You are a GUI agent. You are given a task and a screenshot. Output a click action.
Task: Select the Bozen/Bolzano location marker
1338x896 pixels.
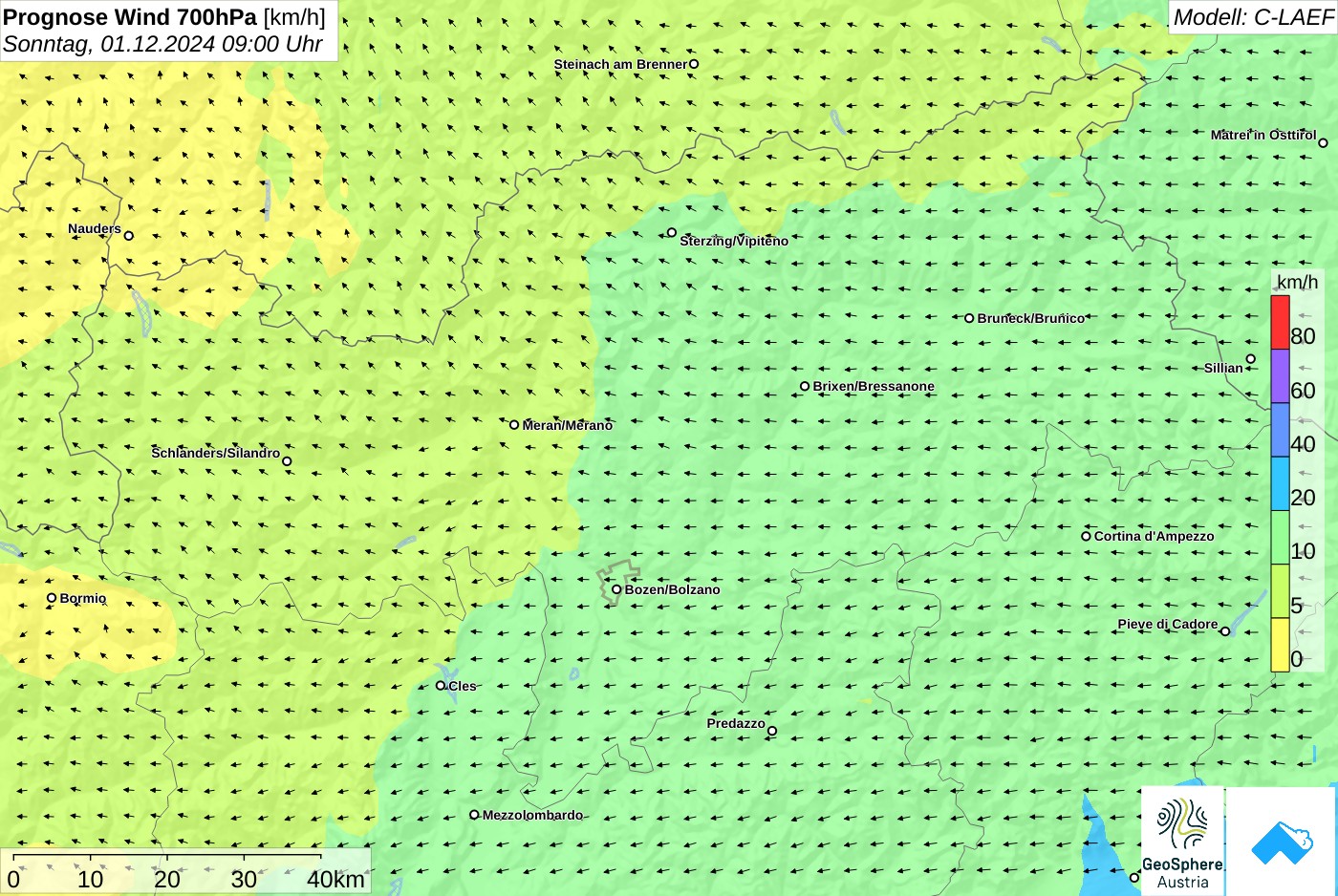coord(616,589)
